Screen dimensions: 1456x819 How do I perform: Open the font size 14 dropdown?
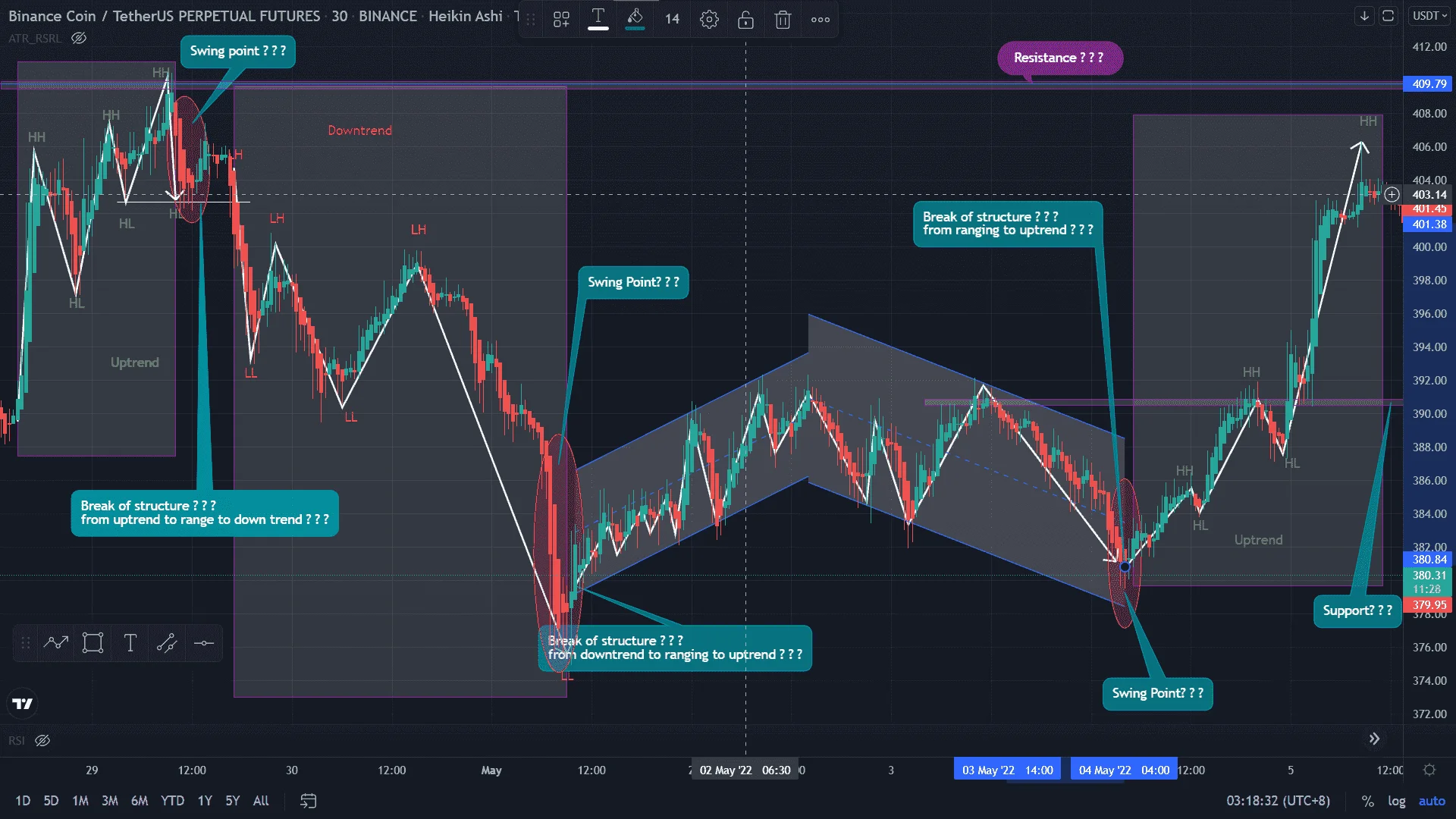click(672, 20)
